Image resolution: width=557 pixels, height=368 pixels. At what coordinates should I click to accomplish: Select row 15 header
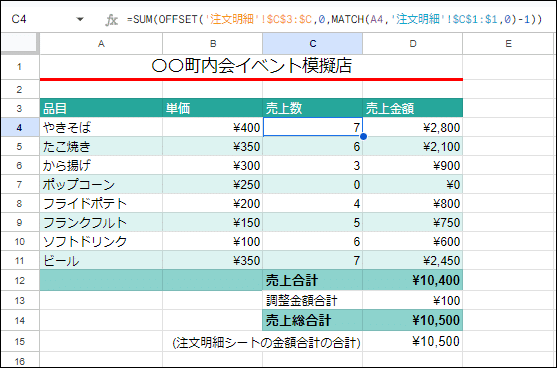point(20,341)
